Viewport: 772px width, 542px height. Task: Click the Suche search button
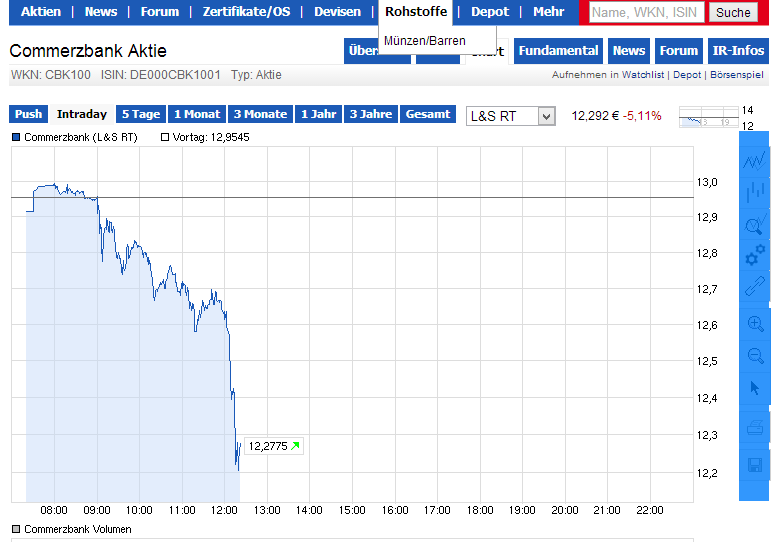click(x=733, y=12)
